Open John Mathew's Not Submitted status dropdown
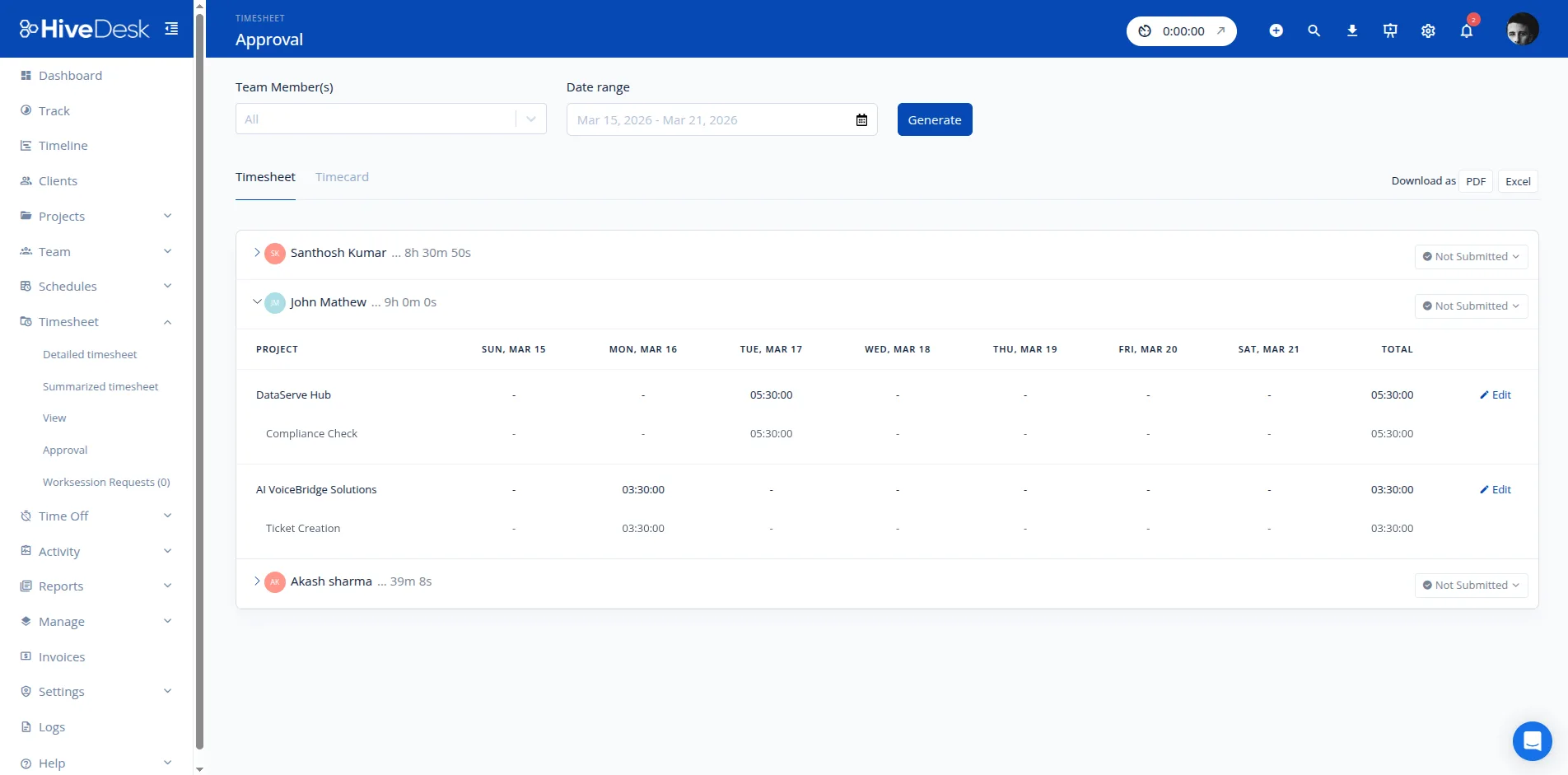The width and height of the screenshot is (1568, 775). (x=1471, y=306)
